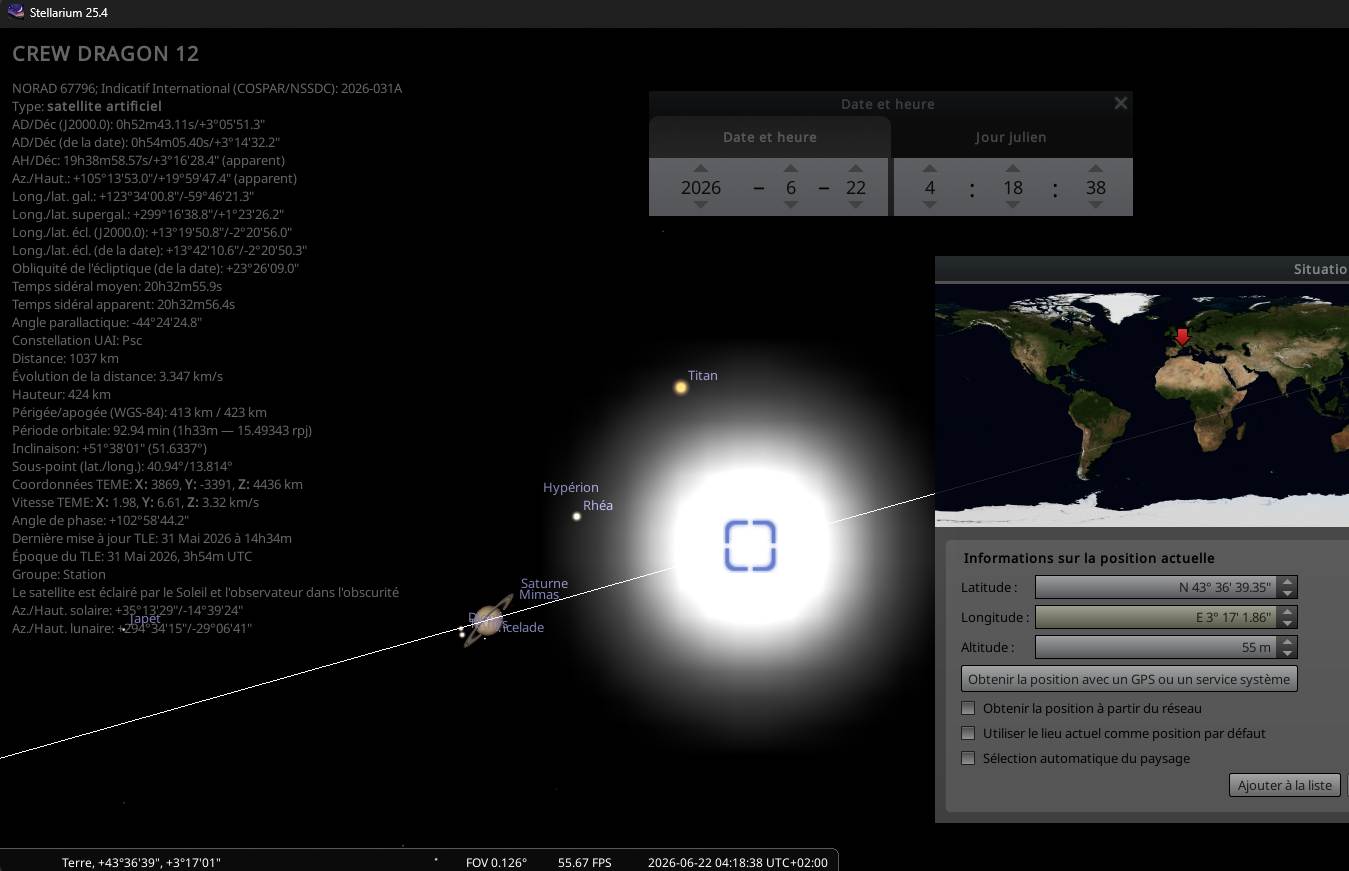This screenshot has width=1349, height=871.
Task: Increase altitude with its up spinner arrow
Action: [1288, 642]
